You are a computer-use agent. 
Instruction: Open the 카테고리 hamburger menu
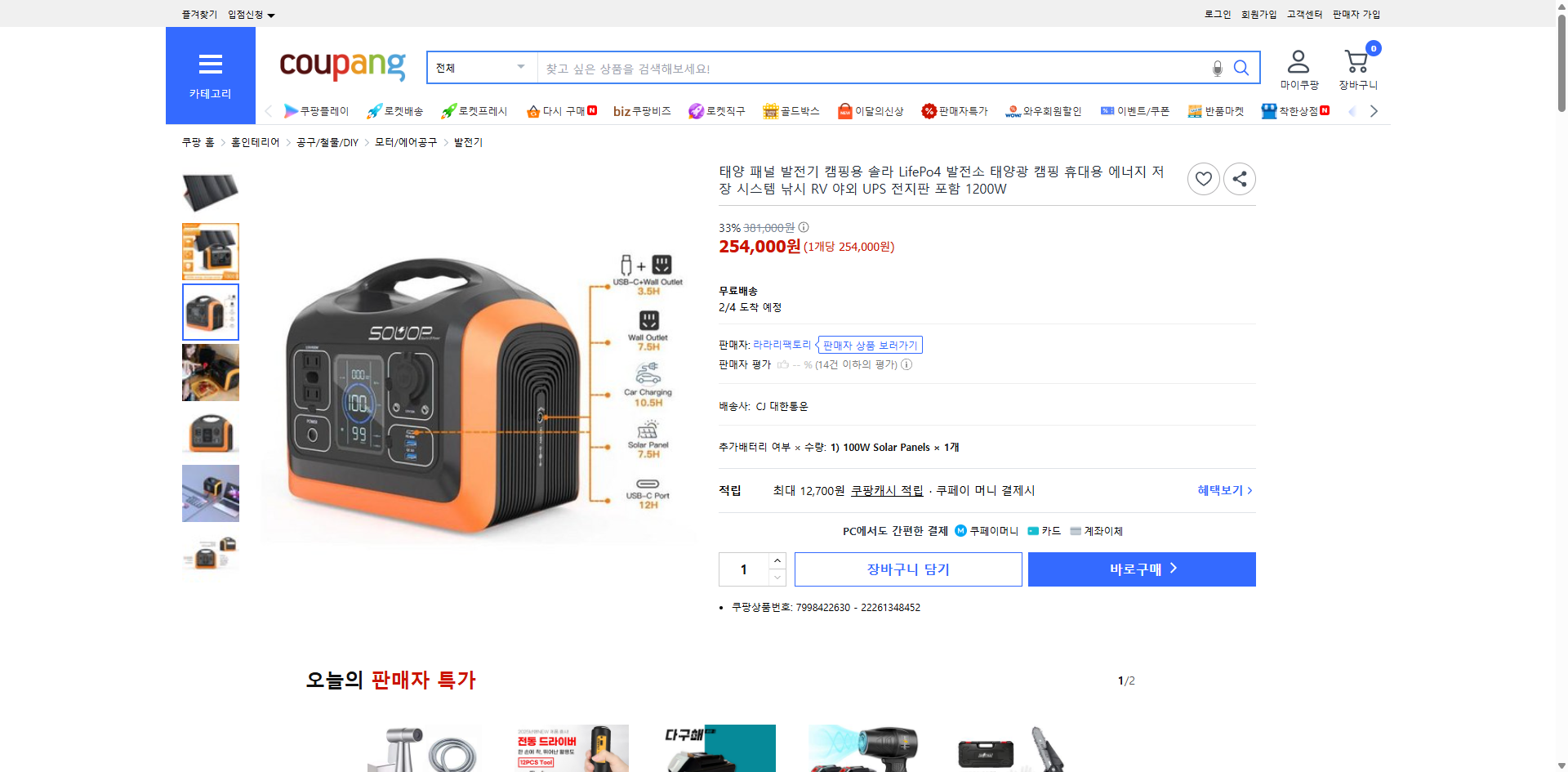pos(210,65)
